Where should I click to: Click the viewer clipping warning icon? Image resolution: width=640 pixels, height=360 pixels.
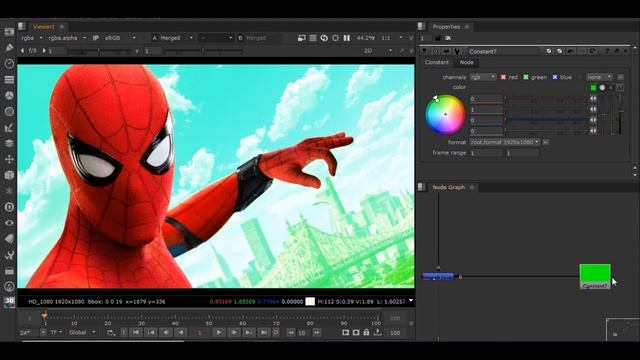[x=302, y=38]
